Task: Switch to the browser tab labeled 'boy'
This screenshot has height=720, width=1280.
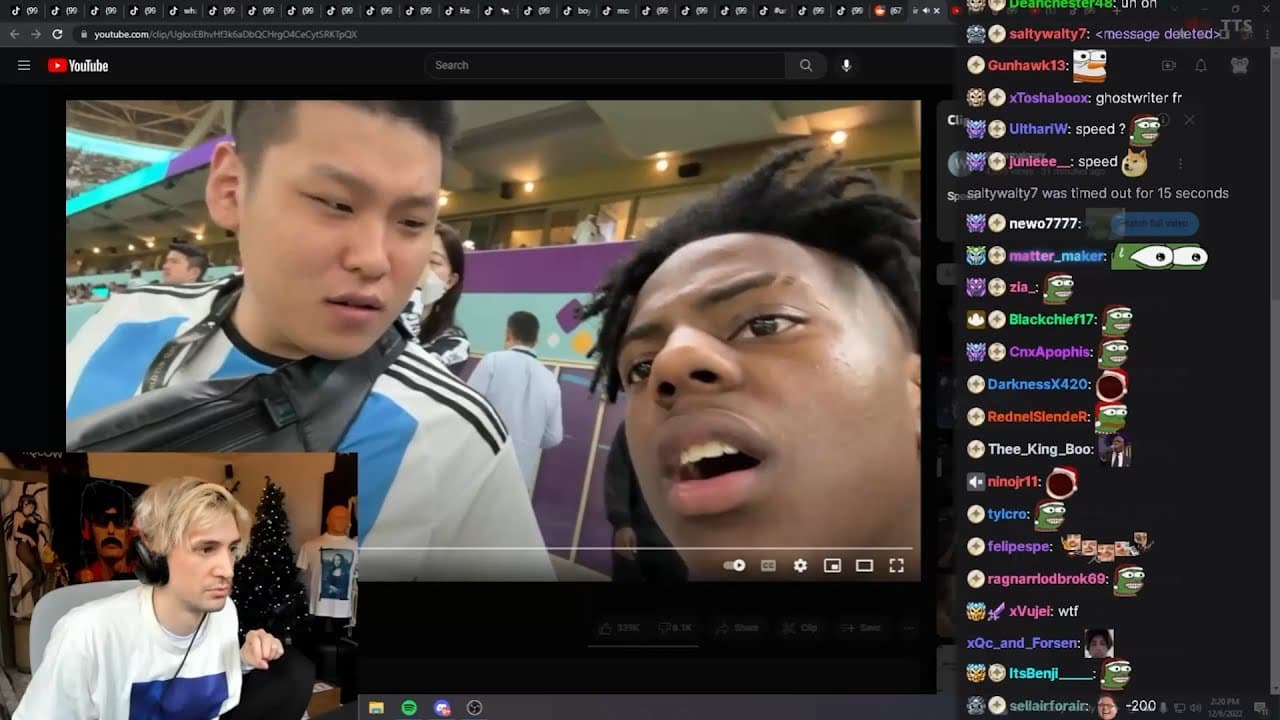Action: (x=576, y=11)
